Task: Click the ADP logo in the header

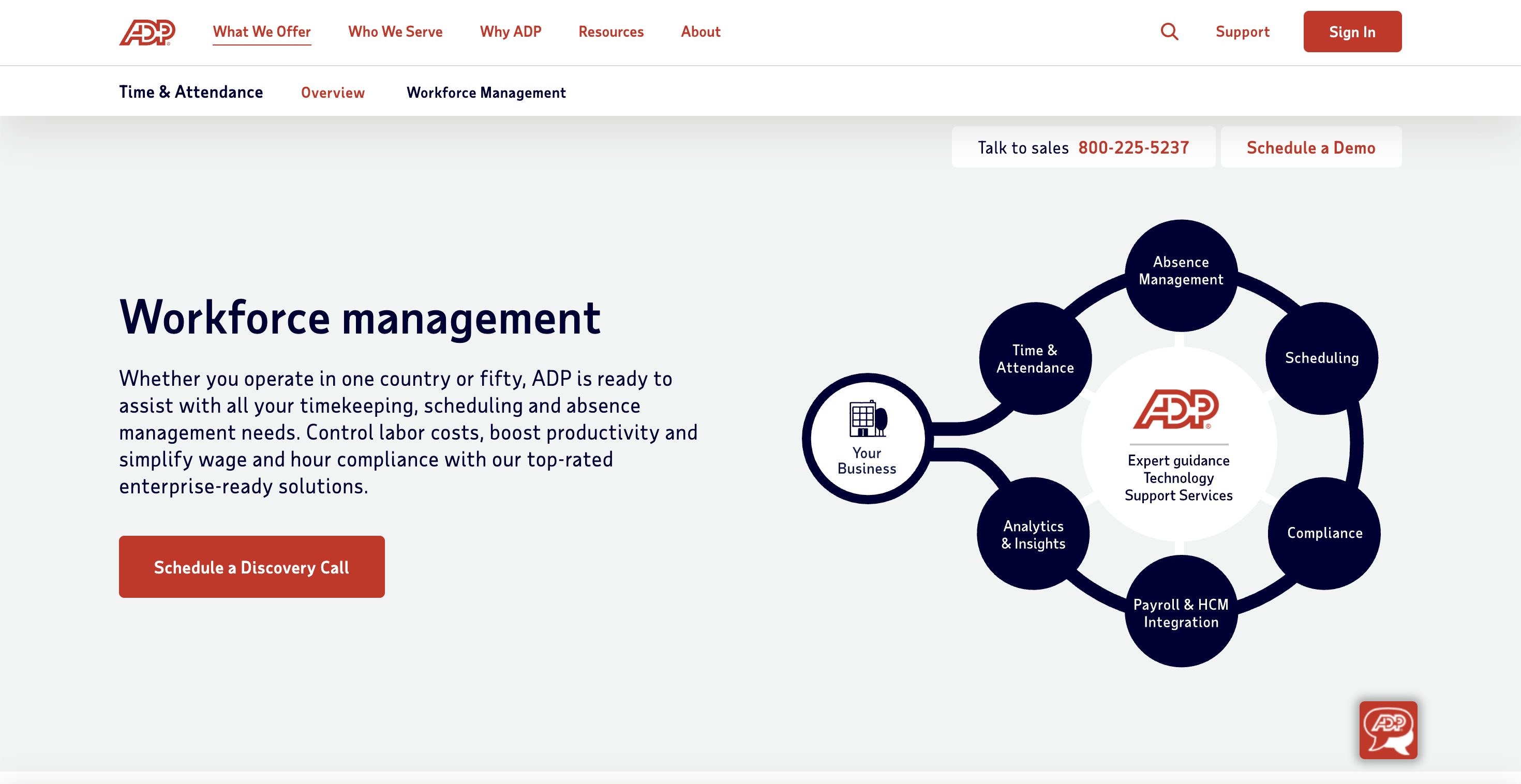Action: click(x=147, y=32)
